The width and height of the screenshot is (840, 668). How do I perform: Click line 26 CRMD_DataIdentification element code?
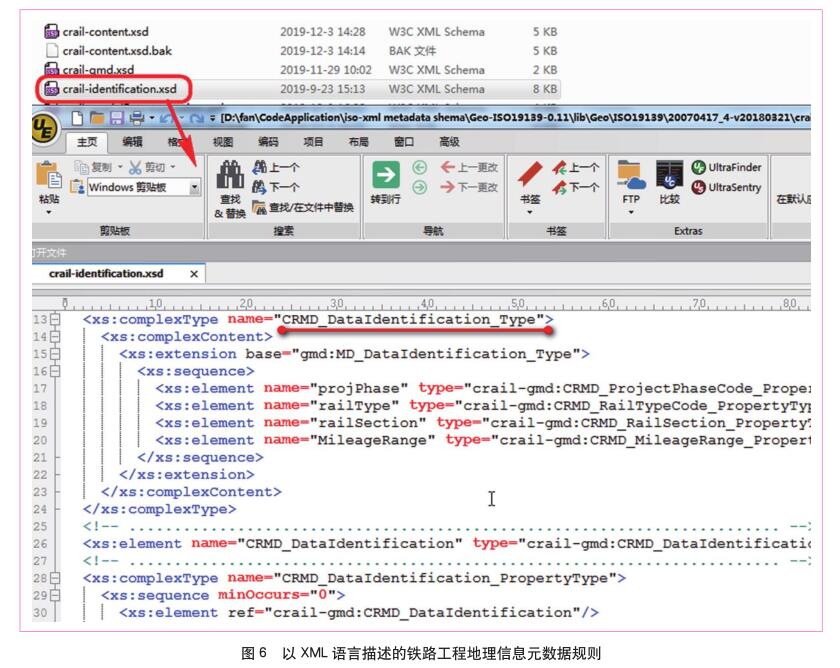(446, 544)
